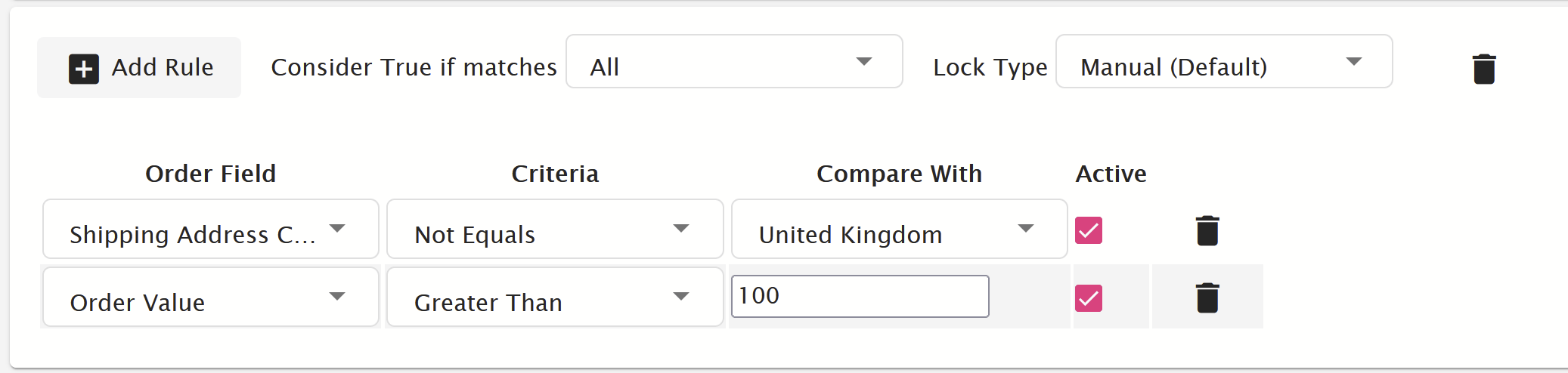1568x373 pixels.
Task: Click the Add Rule button
Action: [139, 67]
